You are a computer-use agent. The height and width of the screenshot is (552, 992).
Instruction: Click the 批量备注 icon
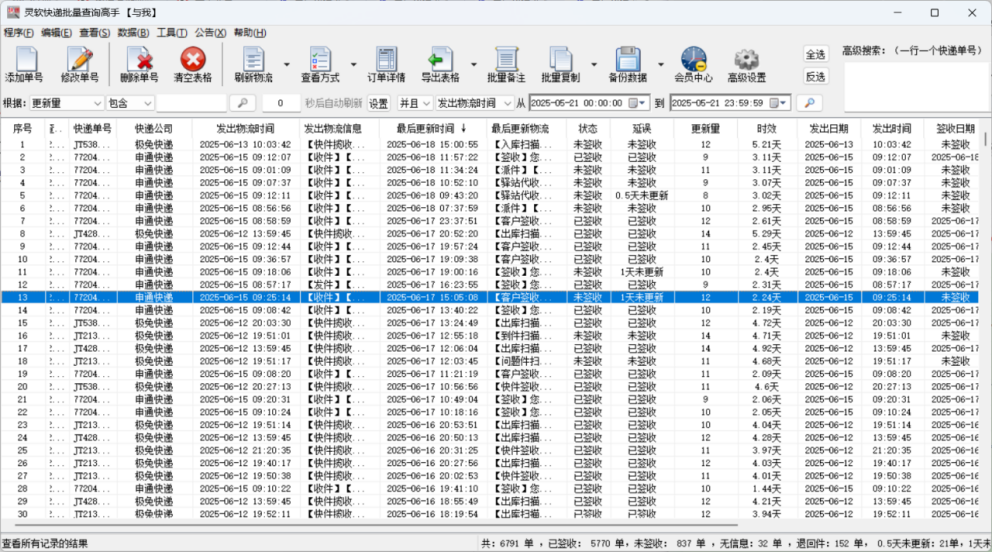(506, 59)
